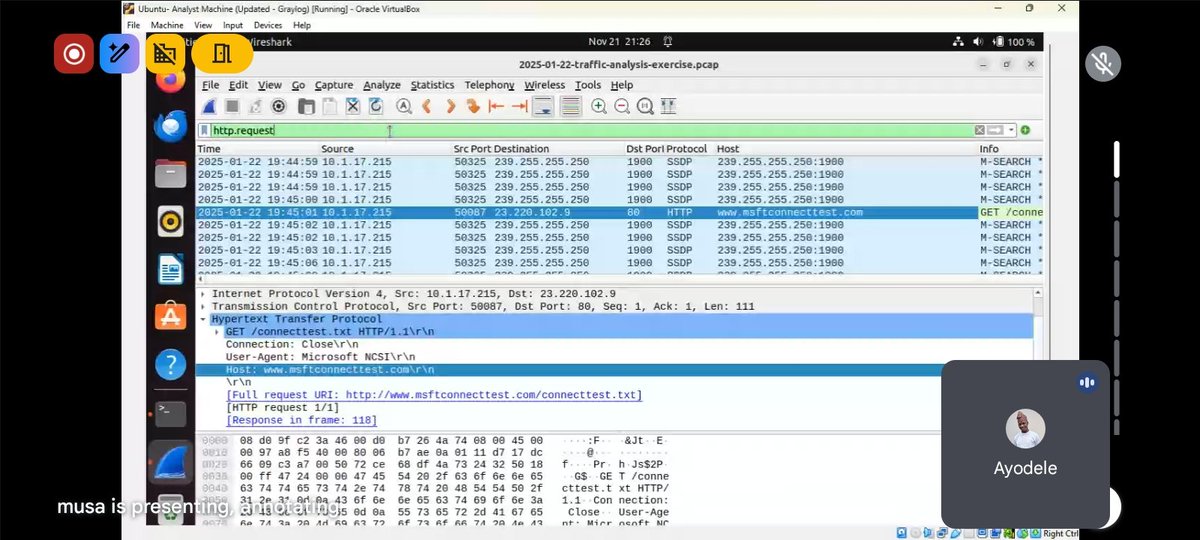The width and height of the screenshot is (1200, 540).
Task: Sort packets by the Source column
Action: tap(386, 149)
